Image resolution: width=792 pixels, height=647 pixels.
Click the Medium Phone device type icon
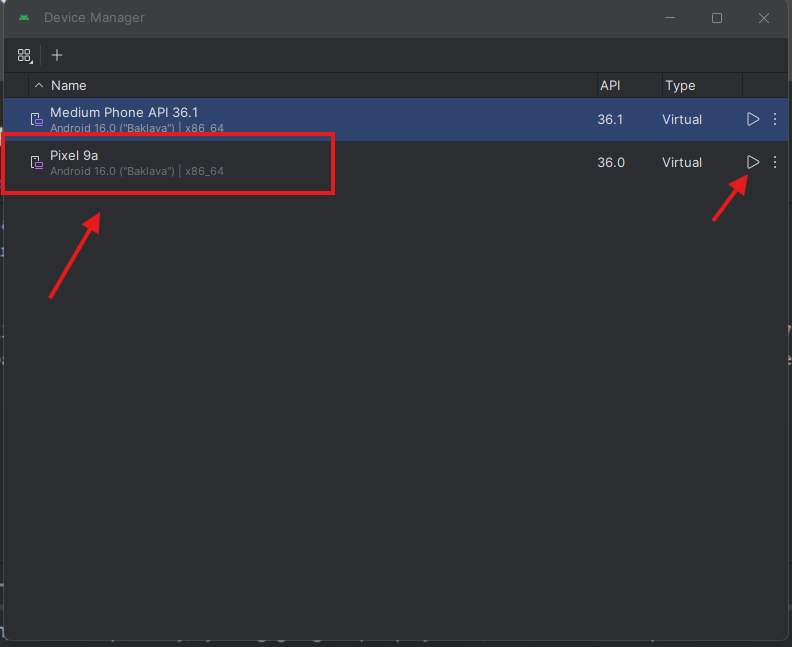point(36,120)
